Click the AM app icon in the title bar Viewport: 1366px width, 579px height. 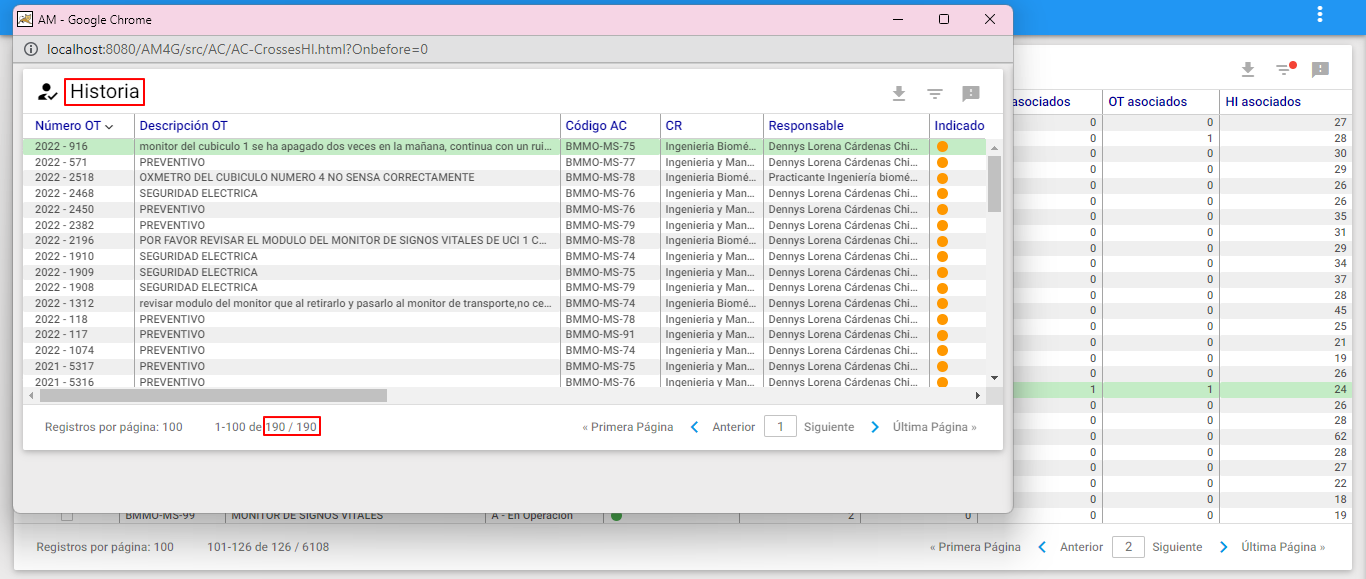25,19
